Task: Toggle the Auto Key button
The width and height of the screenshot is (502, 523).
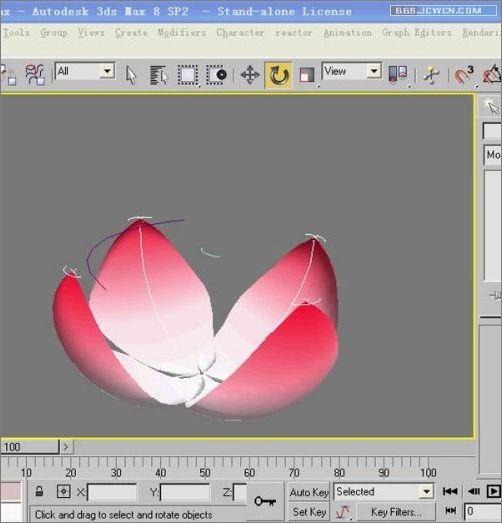Action: (309, 492)
